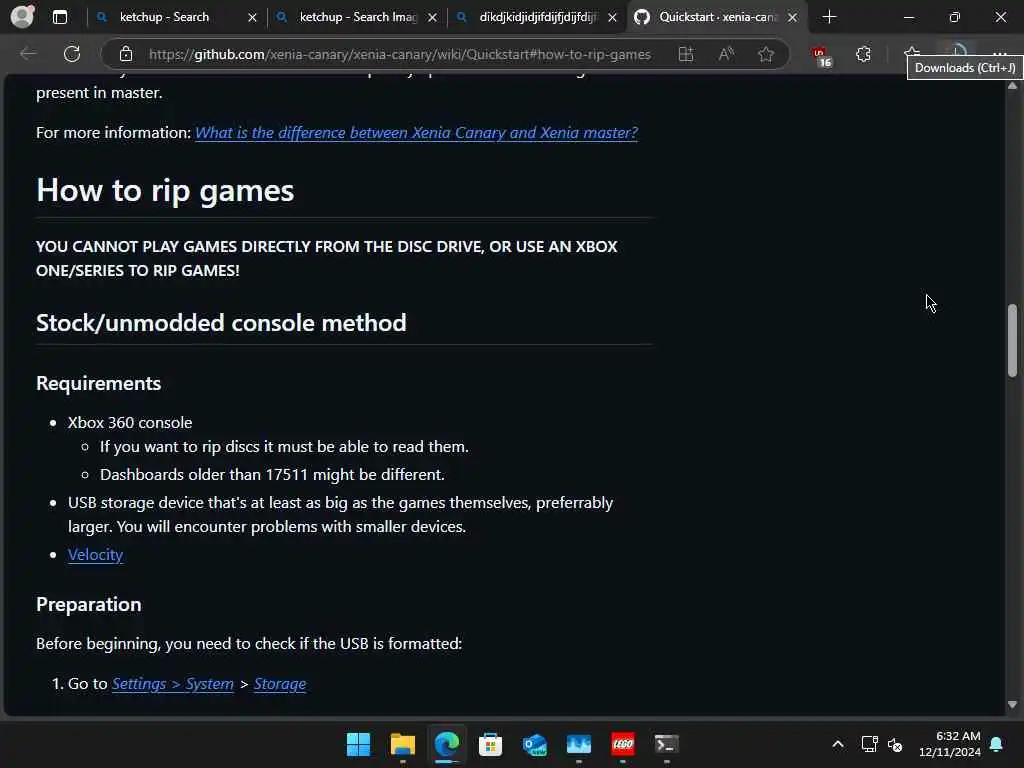Follow the Storage link
This screenshot has width=1024, height=768.
click(x=280, y=684)
